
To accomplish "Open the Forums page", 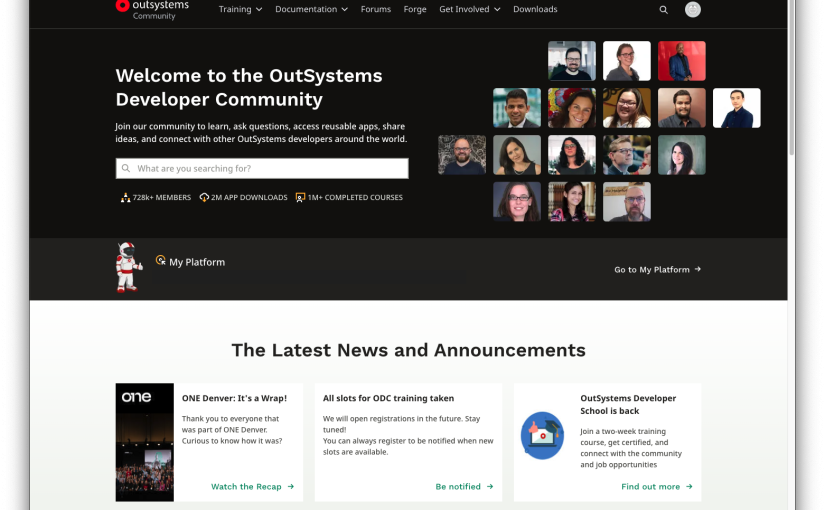I will point(376,9).
